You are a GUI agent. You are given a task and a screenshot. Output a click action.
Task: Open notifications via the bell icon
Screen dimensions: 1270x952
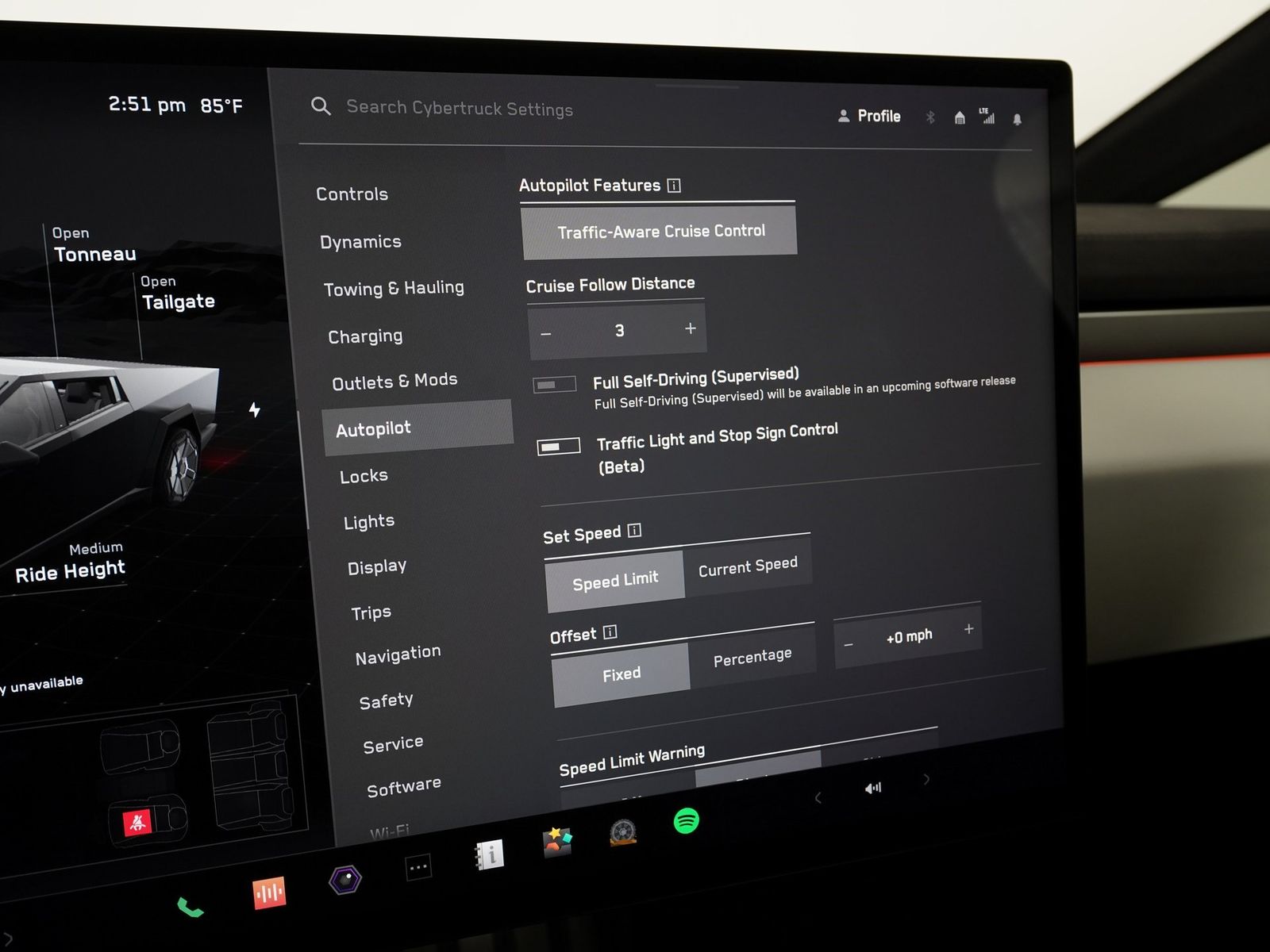pyautogui.click(x=1017, y=120)
